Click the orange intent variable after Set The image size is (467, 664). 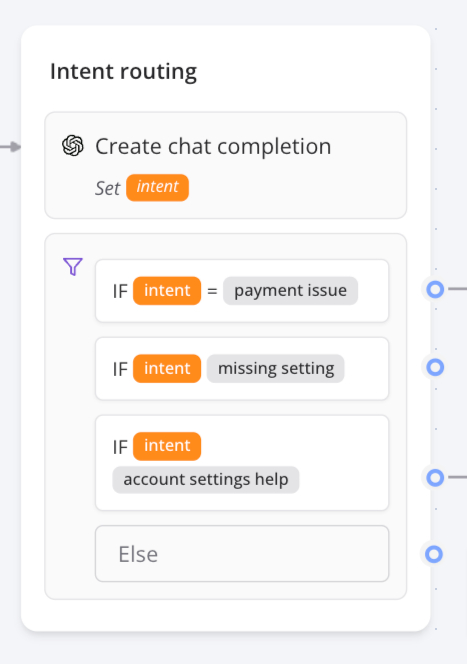[x=158, y=188]
